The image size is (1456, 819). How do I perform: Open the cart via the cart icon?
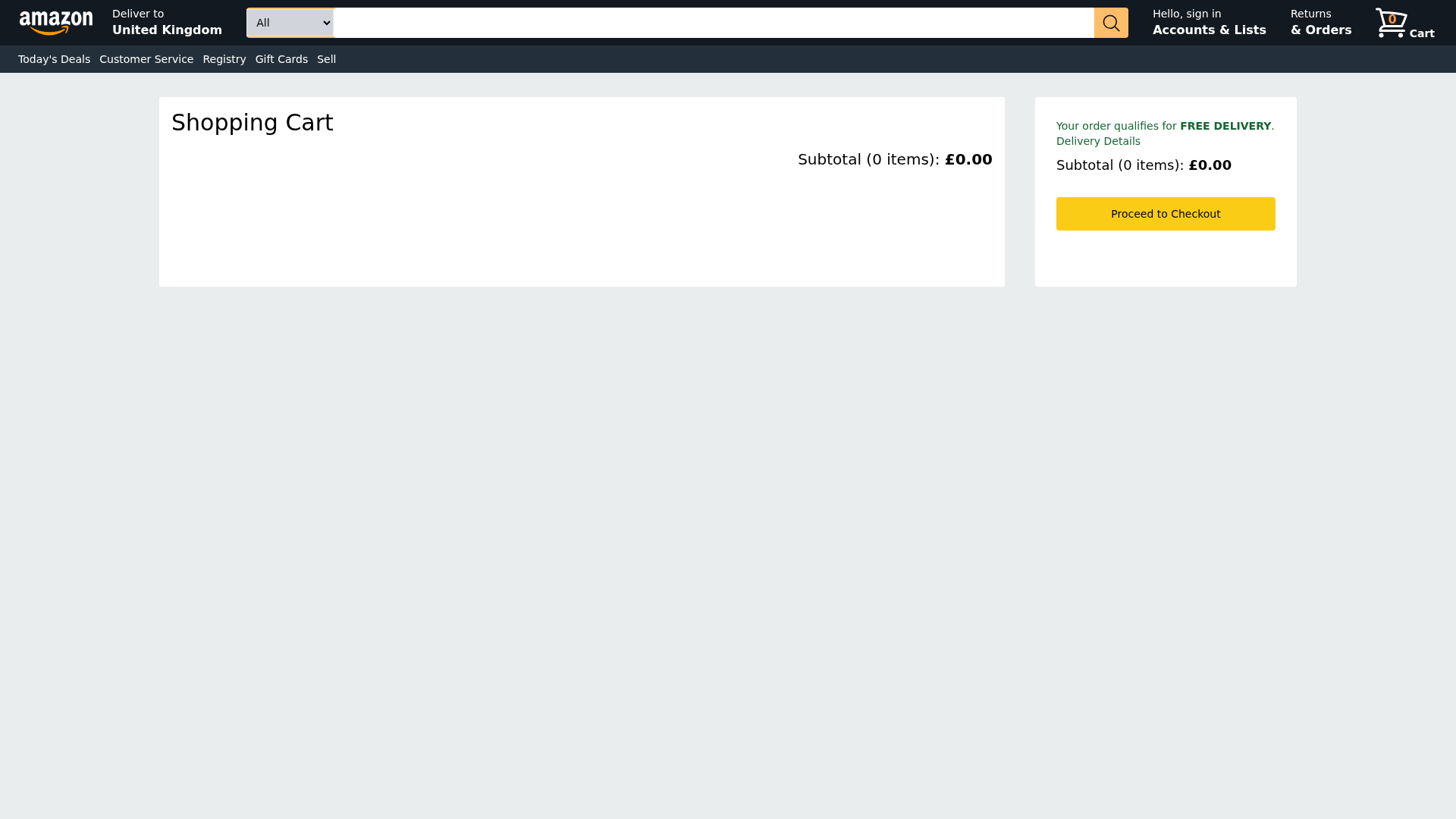point(1390,24)
